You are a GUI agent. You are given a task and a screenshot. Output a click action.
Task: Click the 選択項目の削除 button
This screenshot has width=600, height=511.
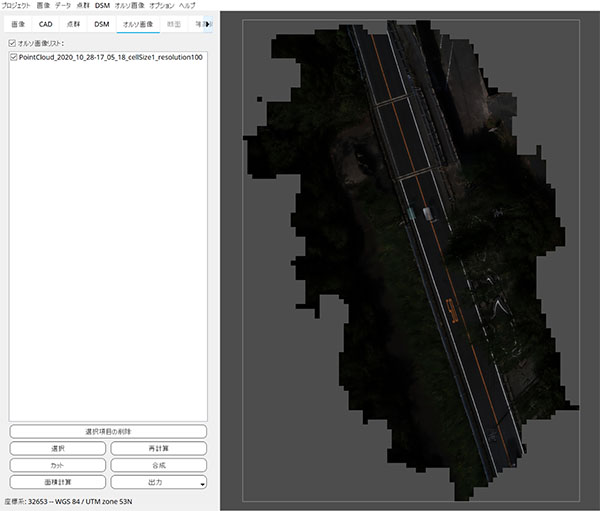click(108, 431)
